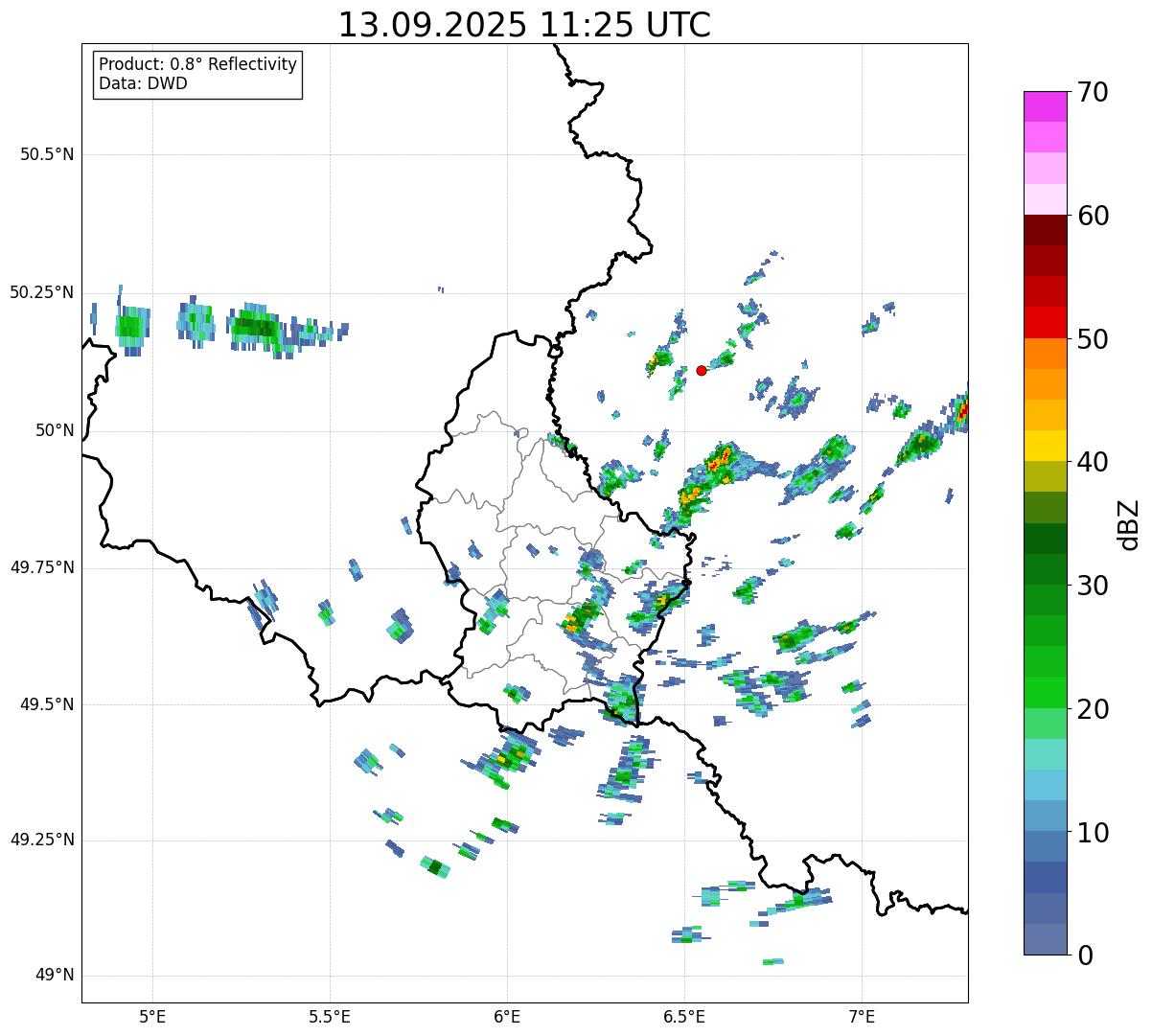Image resolution: width=1152 pixels, height=1036 pixels.
Task: Click the 50.5°N latitude tick label
Action: [41, 154]
